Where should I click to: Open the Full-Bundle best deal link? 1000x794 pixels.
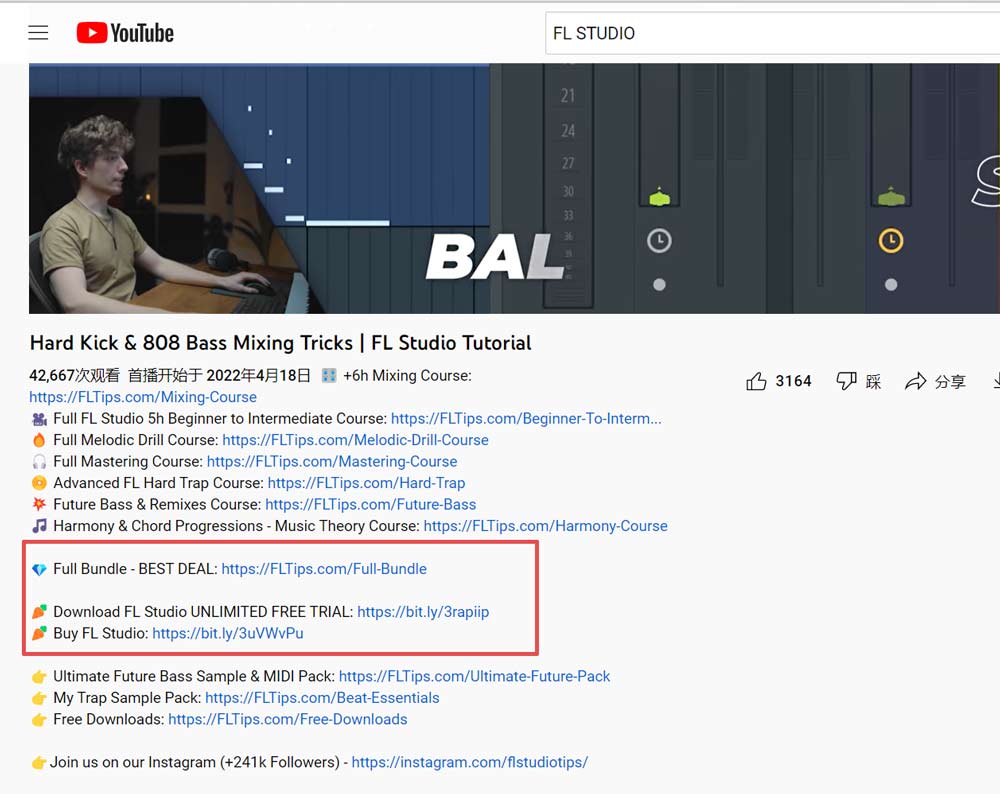pos(324,569)
